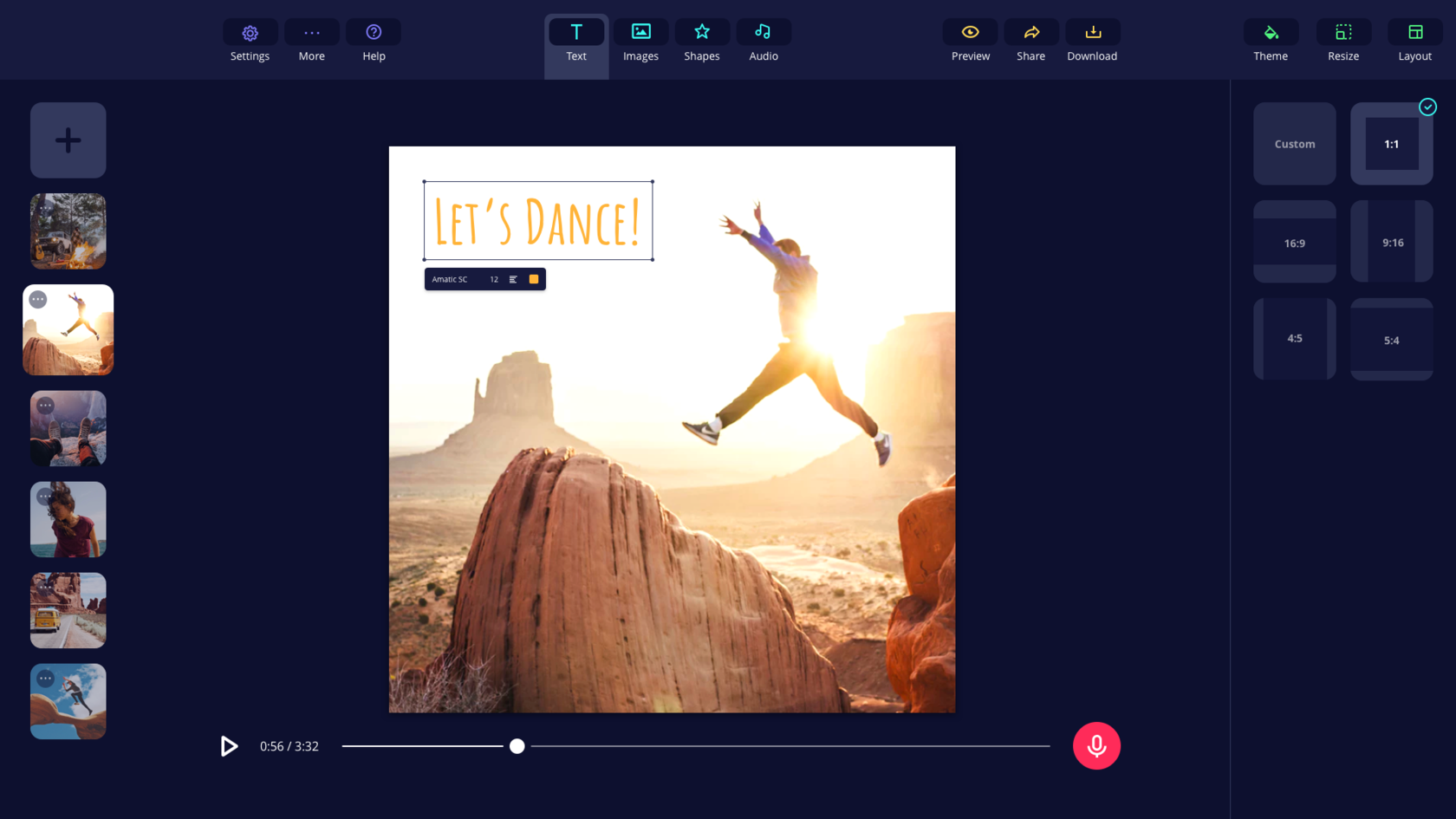Select the 1:1 aspect ratio

coord(1391,144)
